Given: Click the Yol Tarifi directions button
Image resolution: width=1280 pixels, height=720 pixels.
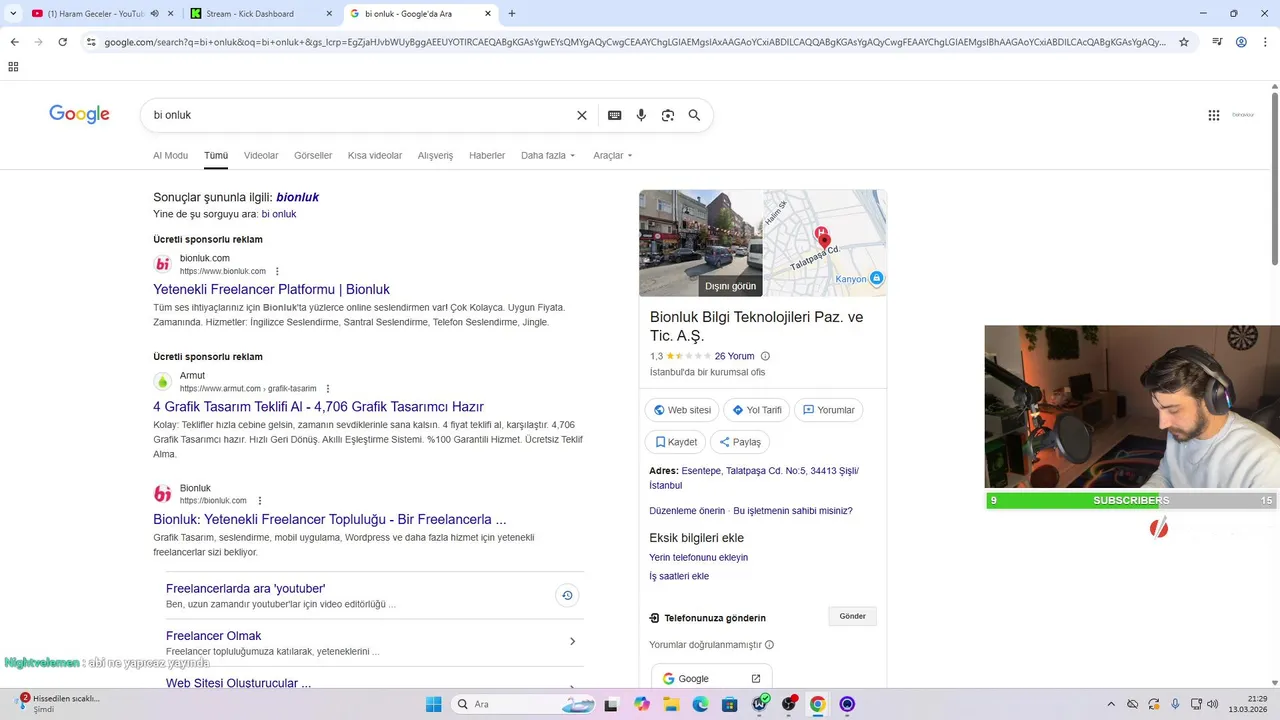Looking at the screenshot, I should [x=757, y=410].
